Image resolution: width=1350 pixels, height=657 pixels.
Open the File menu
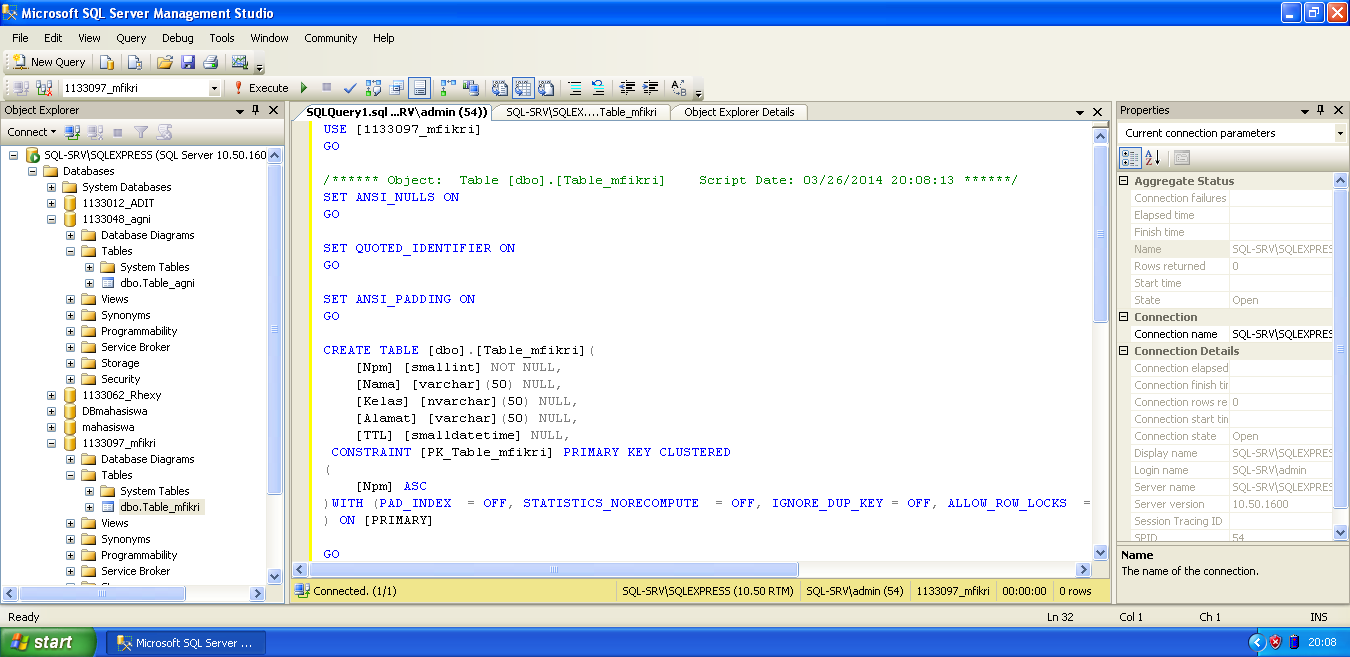pos(20,38)
